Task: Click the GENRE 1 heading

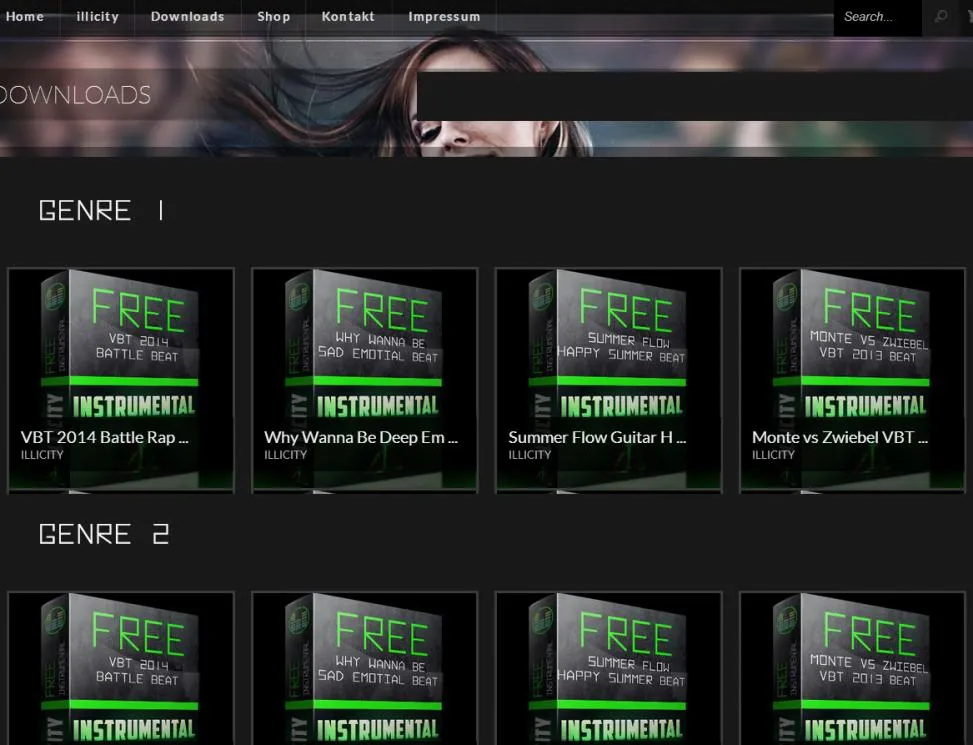Action: [x=102, y=211]
